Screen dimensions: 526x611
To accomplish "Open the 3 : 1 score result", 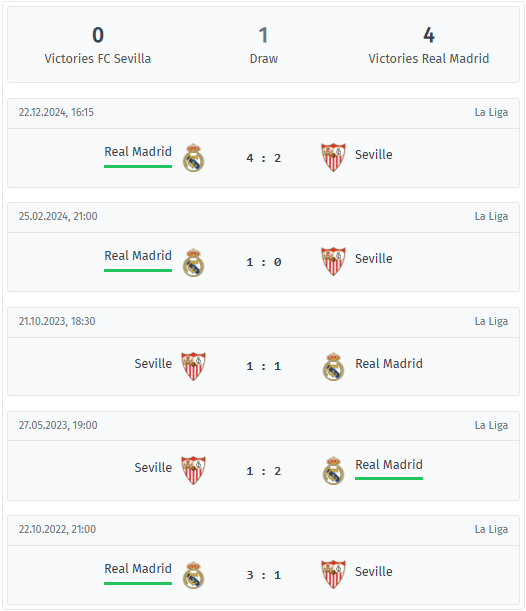I will pyautogui.click(x=263, y=575).
